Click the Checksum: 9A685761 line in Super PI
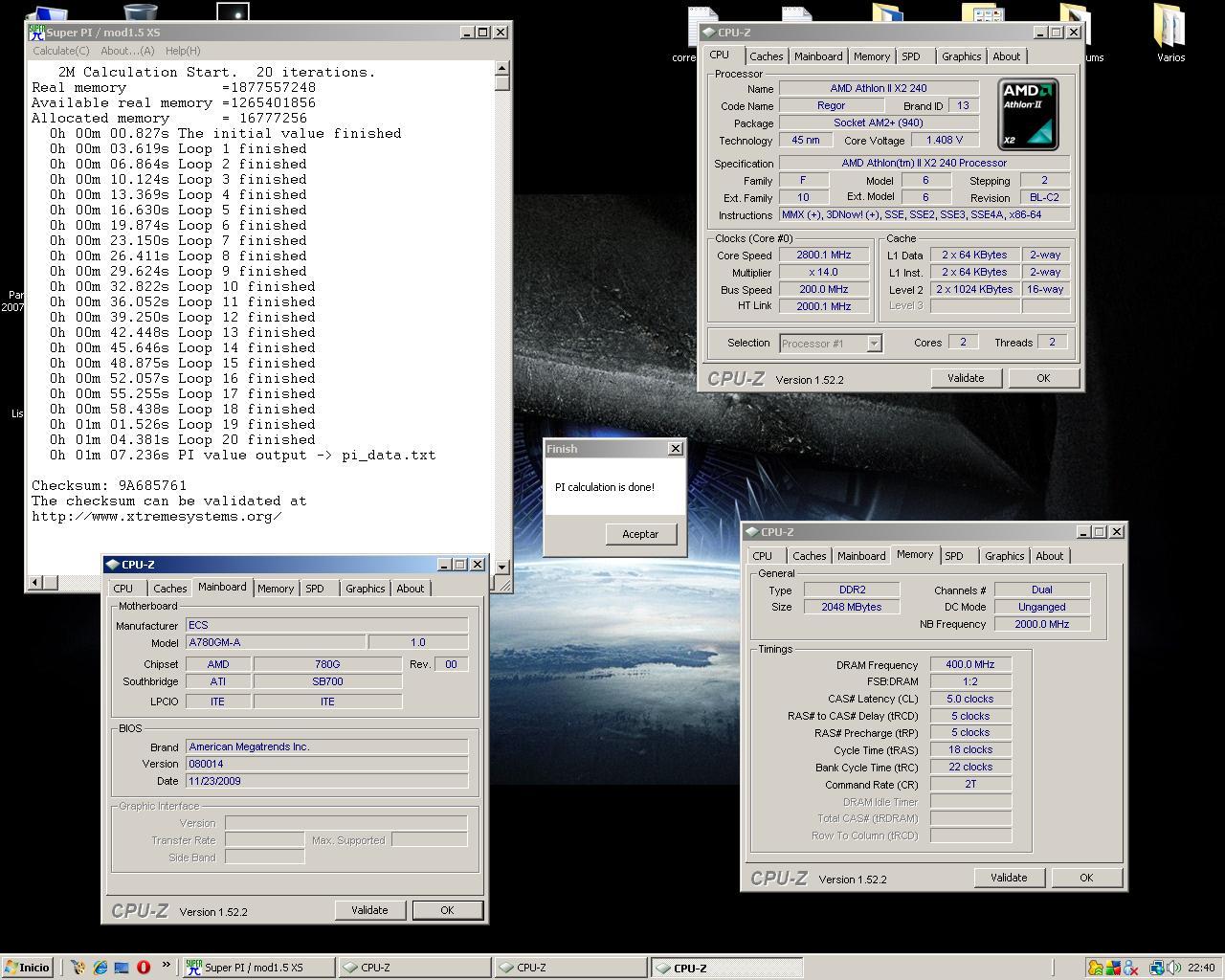 (109, 485)
